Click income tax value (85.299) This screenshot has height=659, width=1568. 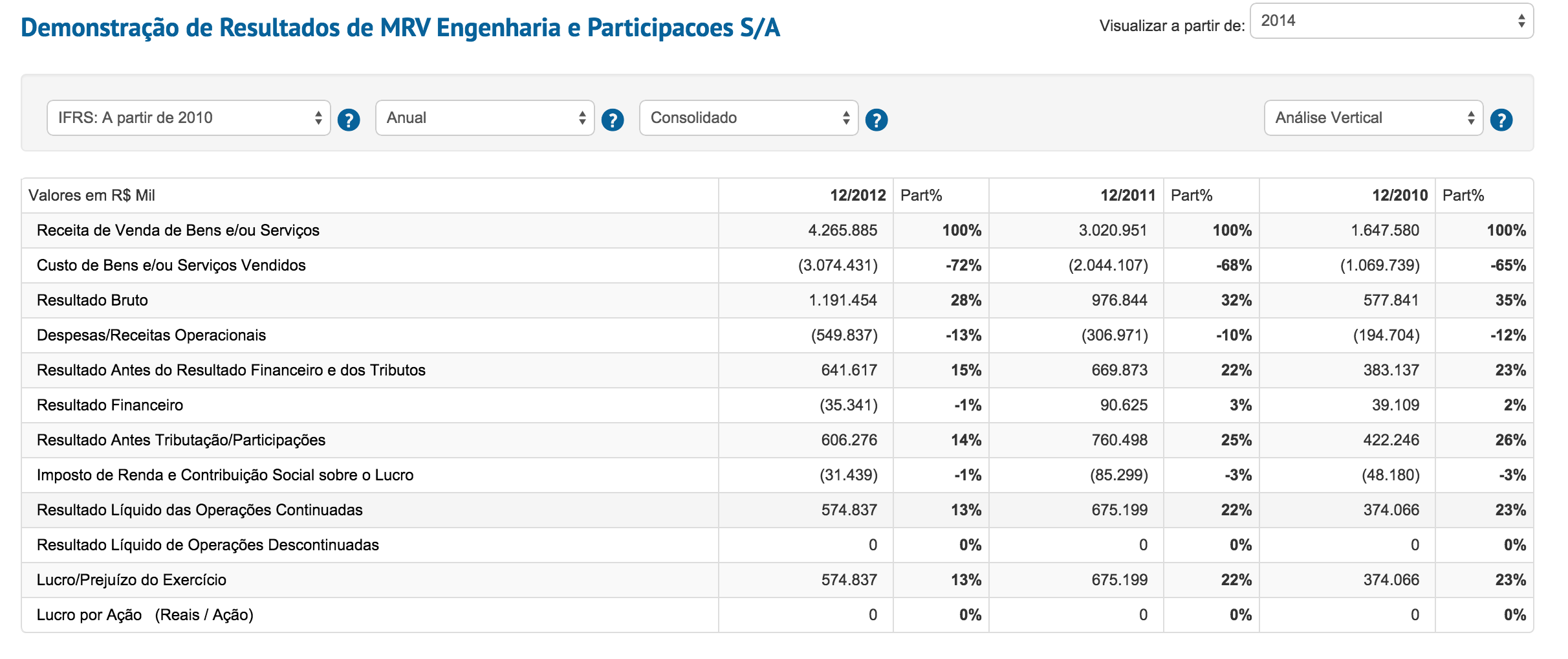pos(1119,475)
